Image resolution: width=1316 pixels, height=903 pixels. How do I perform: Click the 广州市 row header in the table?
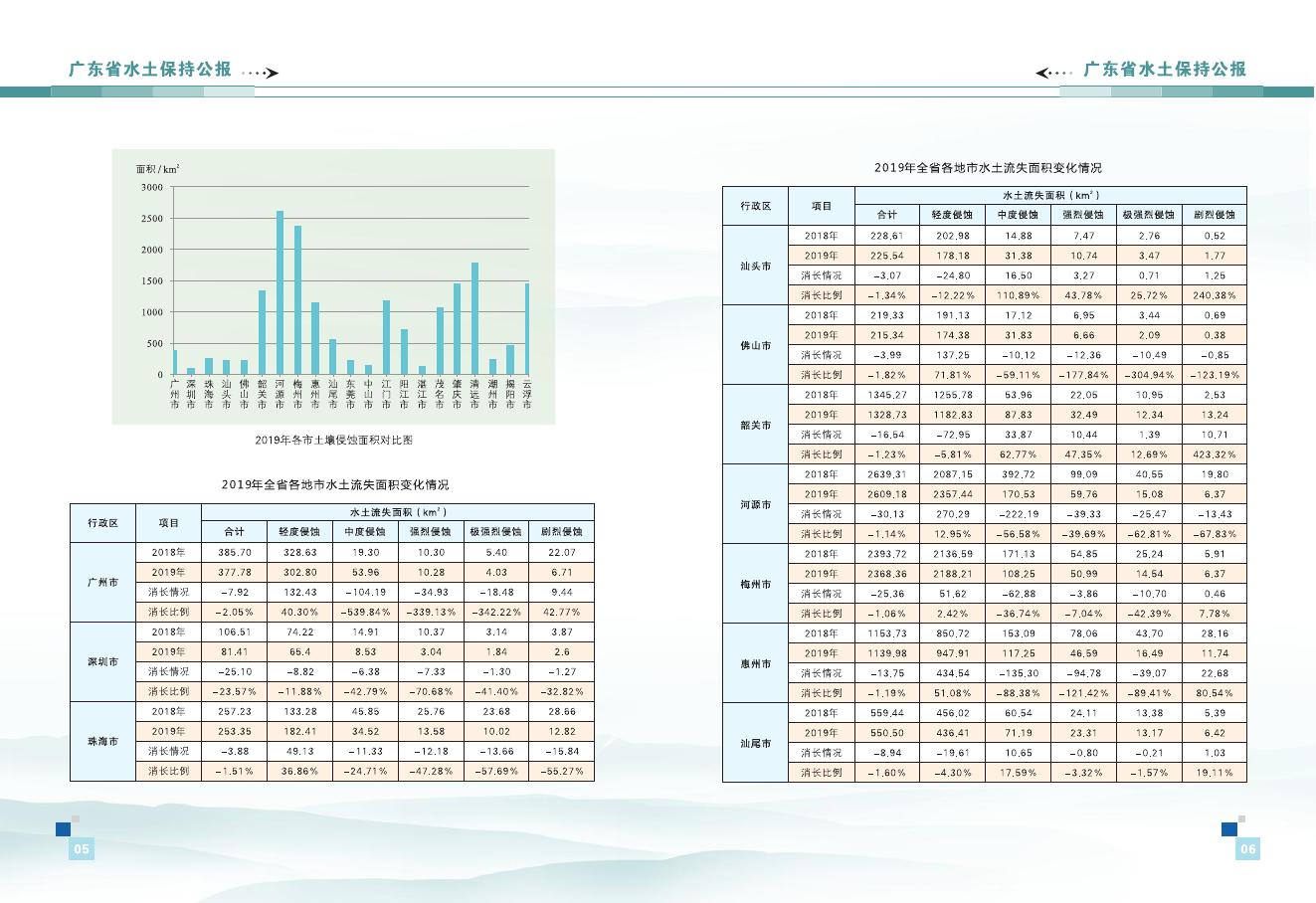tap(102, 582)
